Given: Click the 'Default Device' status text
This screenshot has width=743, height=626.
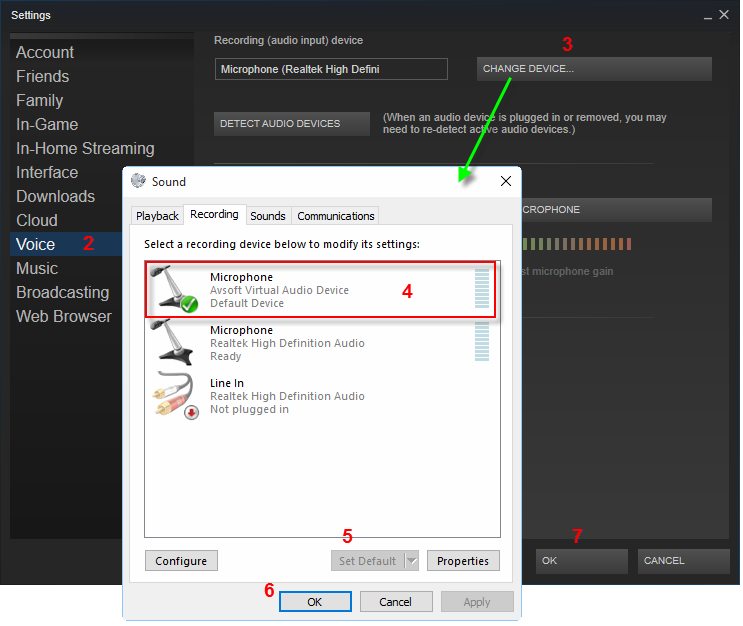Looking at the screenshot, I should [247, 303].
